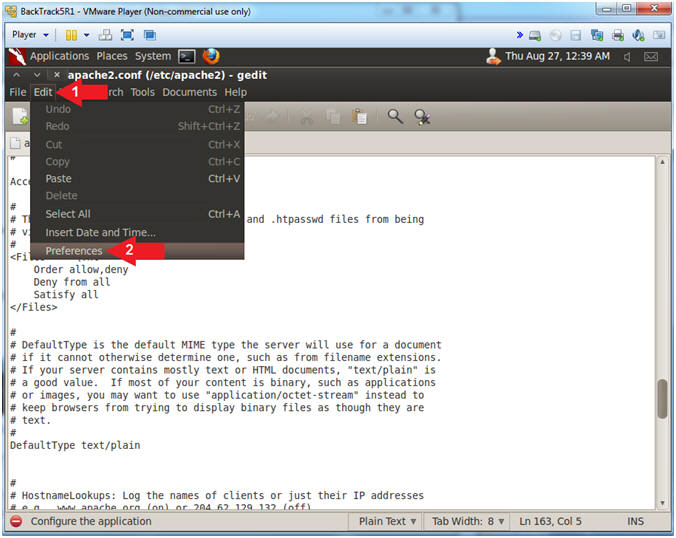The height and width of the screenshot is (538, 676).
Task: Choose Cut from the Edit menu
Action: 137,145
